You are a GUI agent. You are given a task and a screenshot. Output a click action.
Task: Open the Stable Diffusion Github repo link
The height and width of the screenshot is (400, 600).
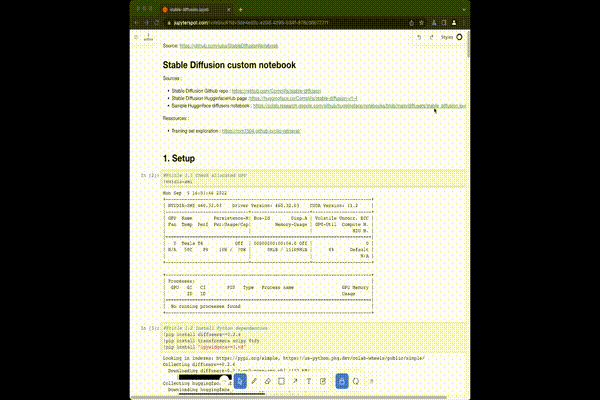(x=276, y=91)
